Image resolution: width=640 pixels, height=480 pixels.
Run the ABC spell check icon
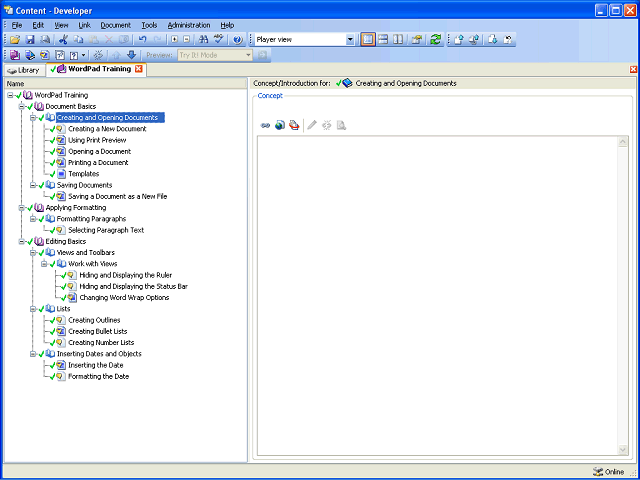(x=219, y=39)
